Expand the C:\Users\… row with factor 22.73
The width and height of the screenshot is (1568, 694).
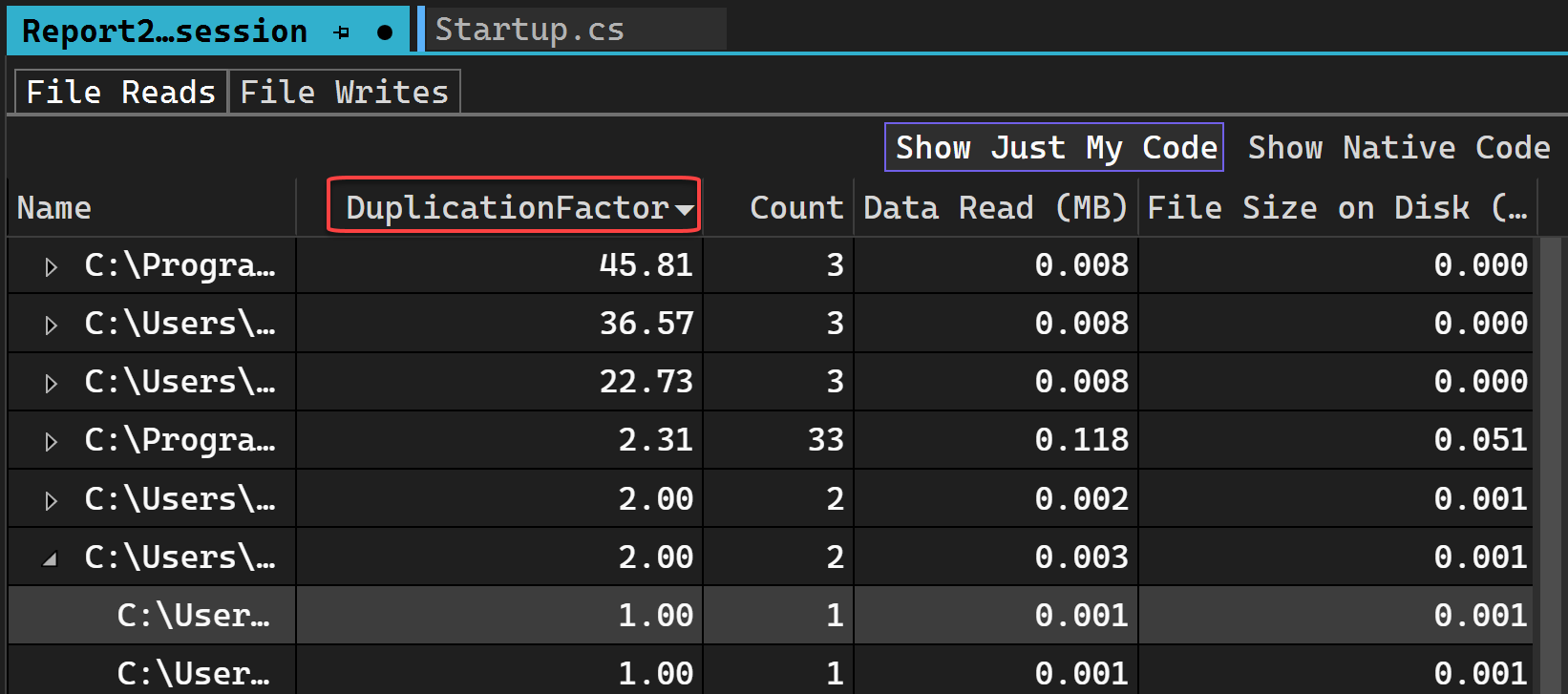(x=52, y=384)
